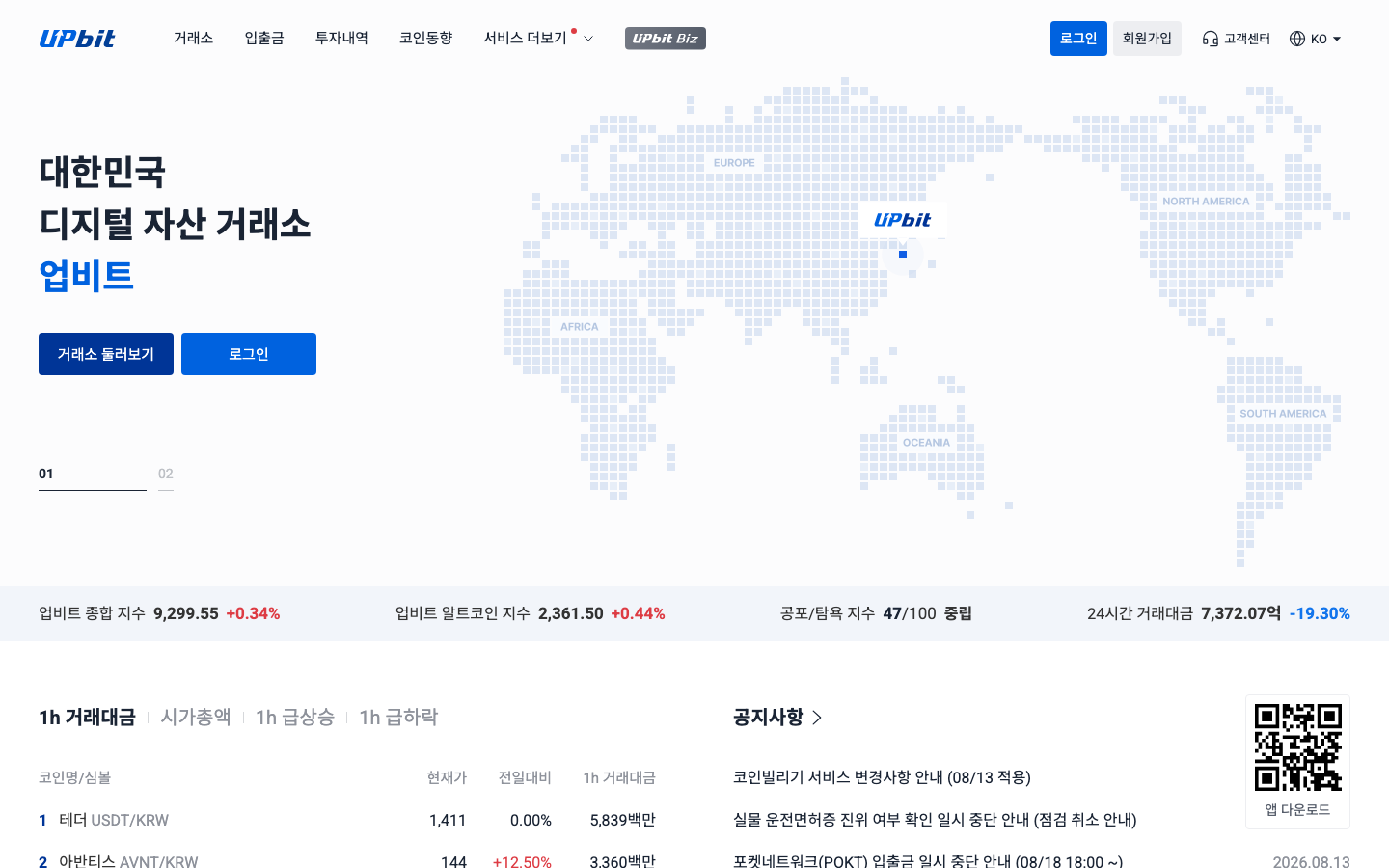Click the EUROPE map label
This screenshot has height=868, width=1389.
[734, 163]
